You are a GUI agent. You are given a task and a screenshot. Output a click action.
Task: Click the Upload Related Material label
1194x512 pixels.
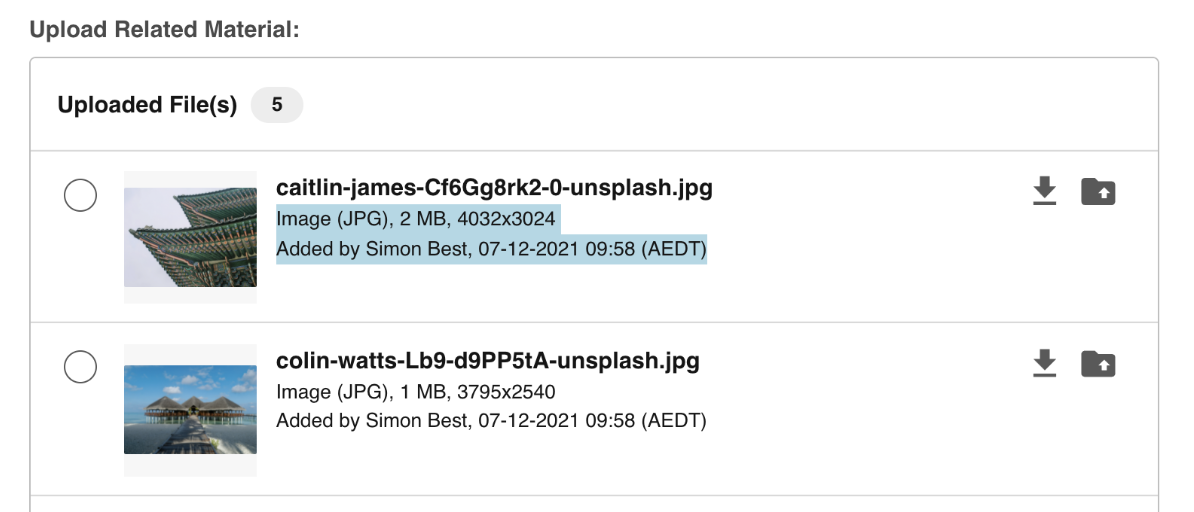[x=165, y=30]
